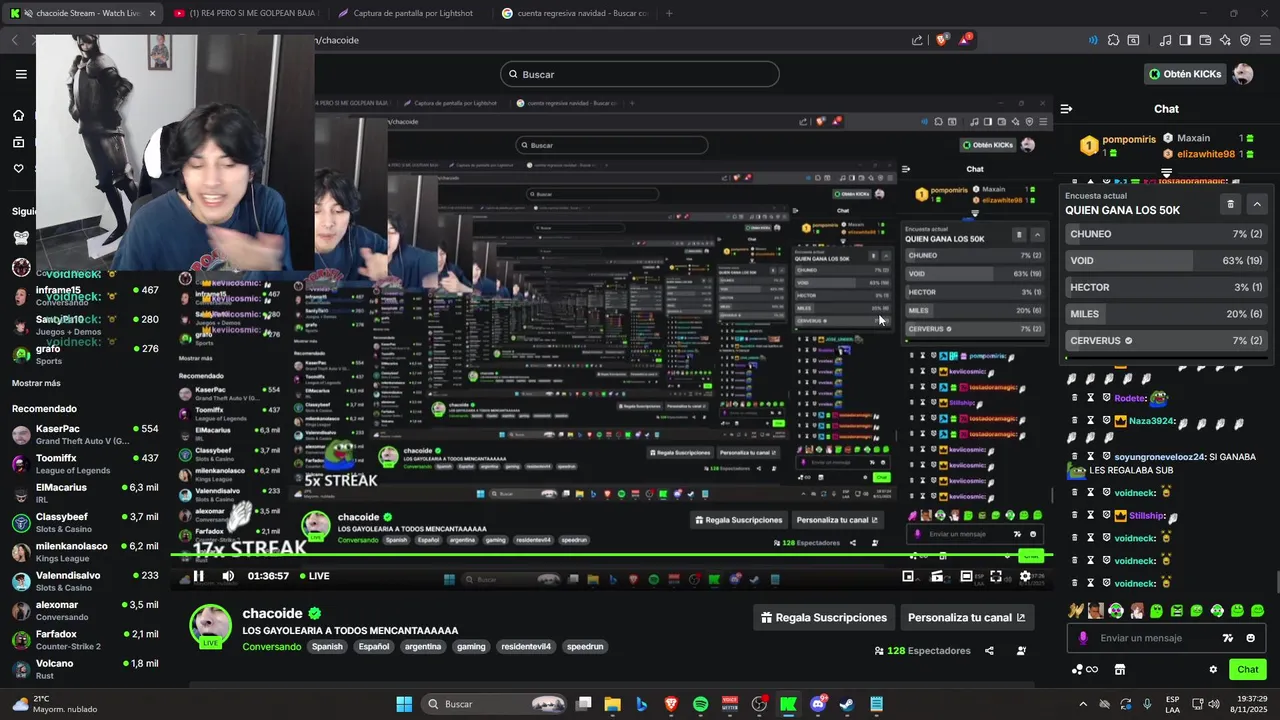Show hidden tray icons chevron
This screenshot has width=1280, height=720.
(x=1083, y=704)
